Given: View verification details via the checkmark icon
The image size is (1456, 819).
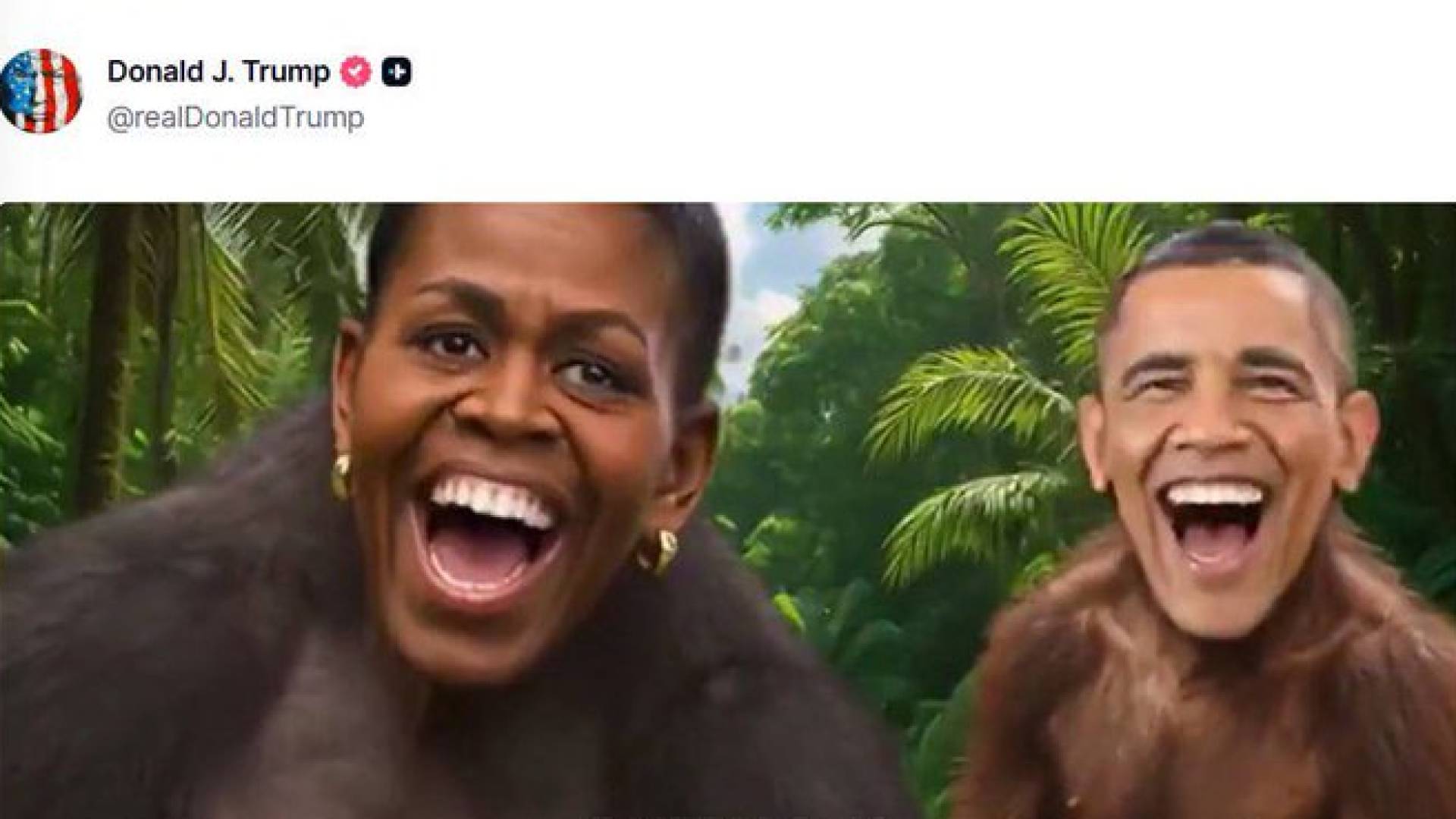Looking at the screenshot, I should pyautogui.click(x=356, y=72).
